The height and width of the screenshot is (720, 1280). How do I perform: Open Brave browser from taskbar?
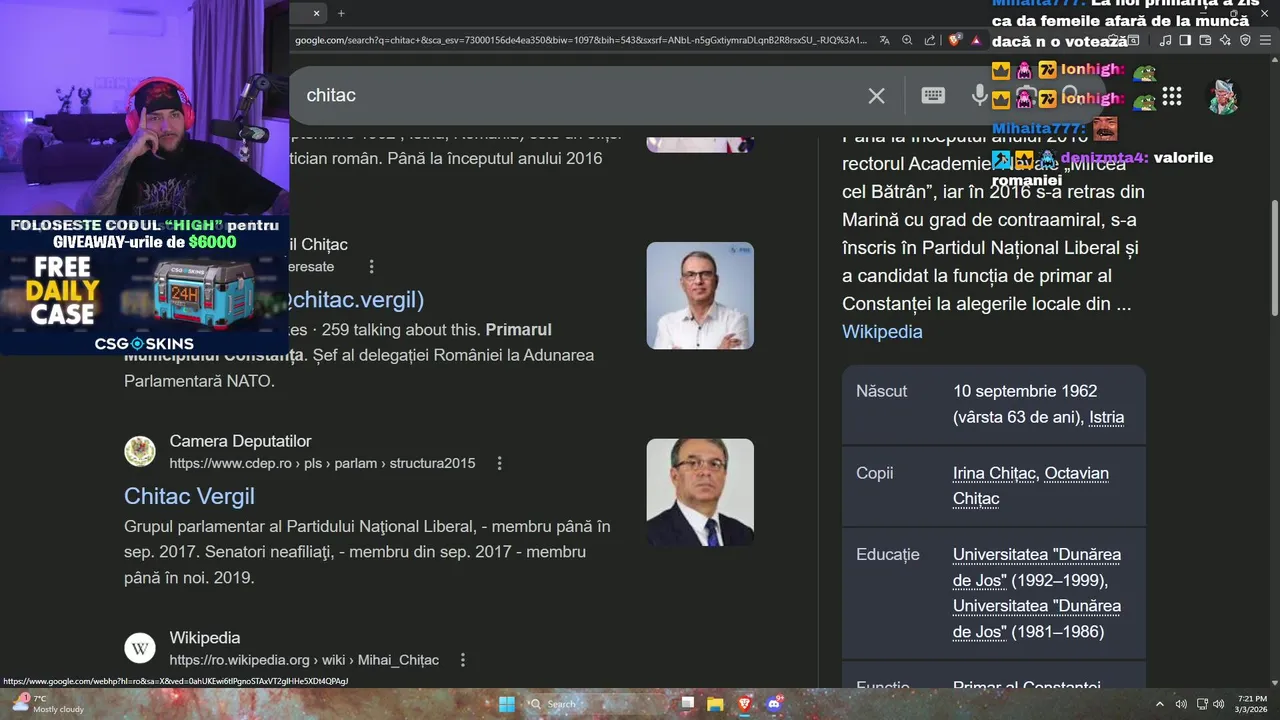[x=744, y=704]
